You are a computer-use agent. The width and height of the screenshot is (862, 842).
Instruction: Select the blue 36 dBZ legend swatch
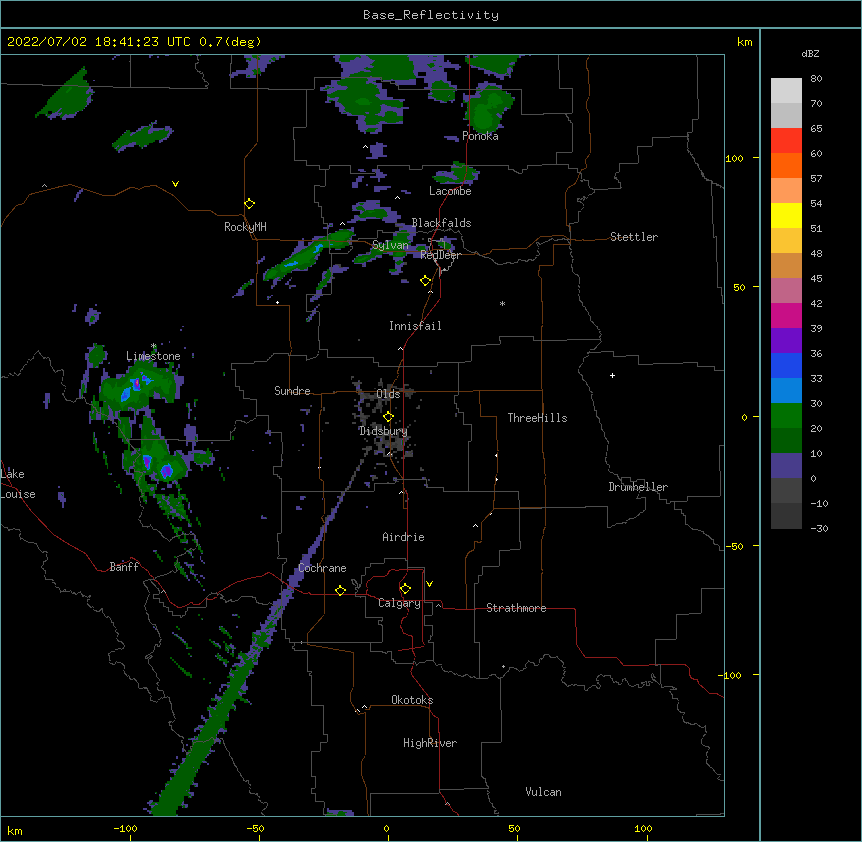tap(786, 365)
